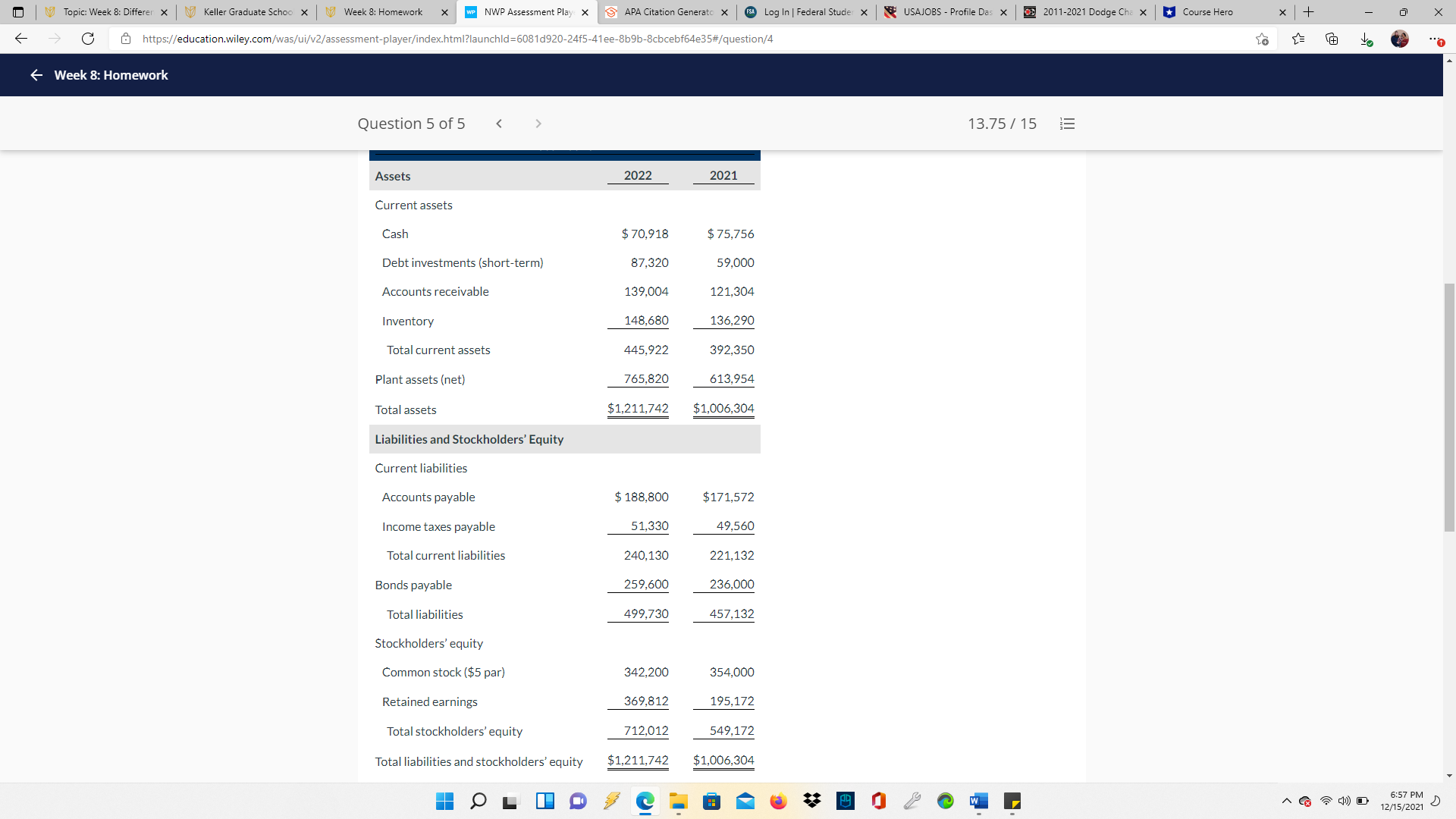The width and height of the screenshot is (1456, 819).
Task: Expand the system tray hidden icons
Action: click(x=1286, y=801)
